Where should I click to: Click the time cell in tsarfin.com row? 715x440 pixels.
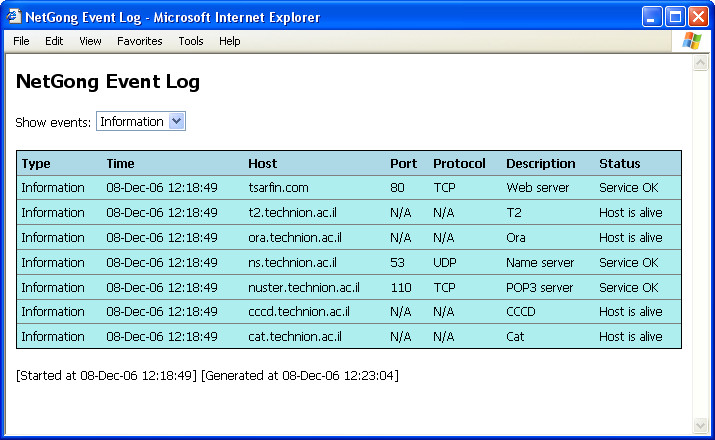[x=162, y=188]
